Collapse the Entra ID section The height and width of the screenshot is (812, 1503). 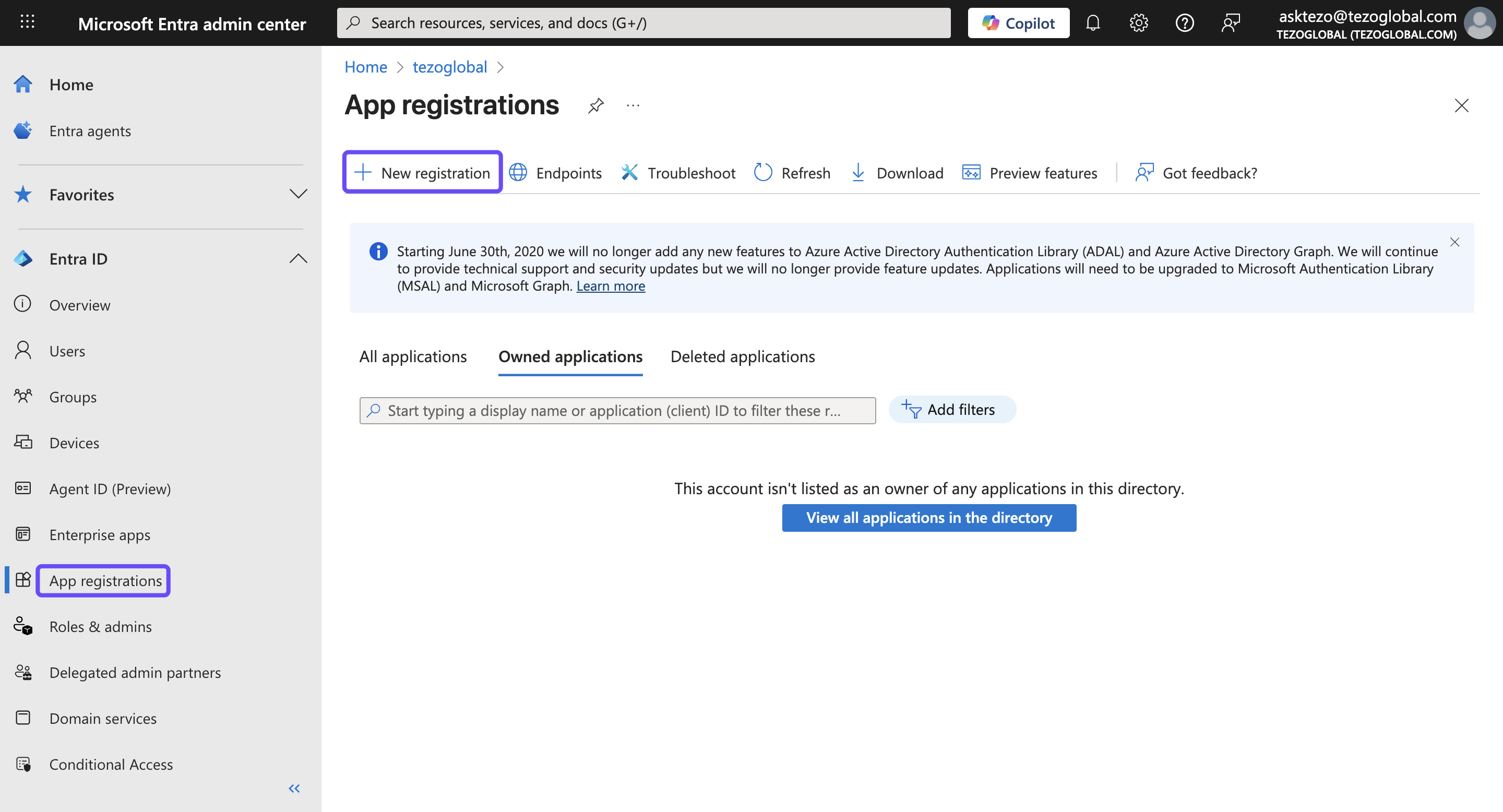[298, 258]
